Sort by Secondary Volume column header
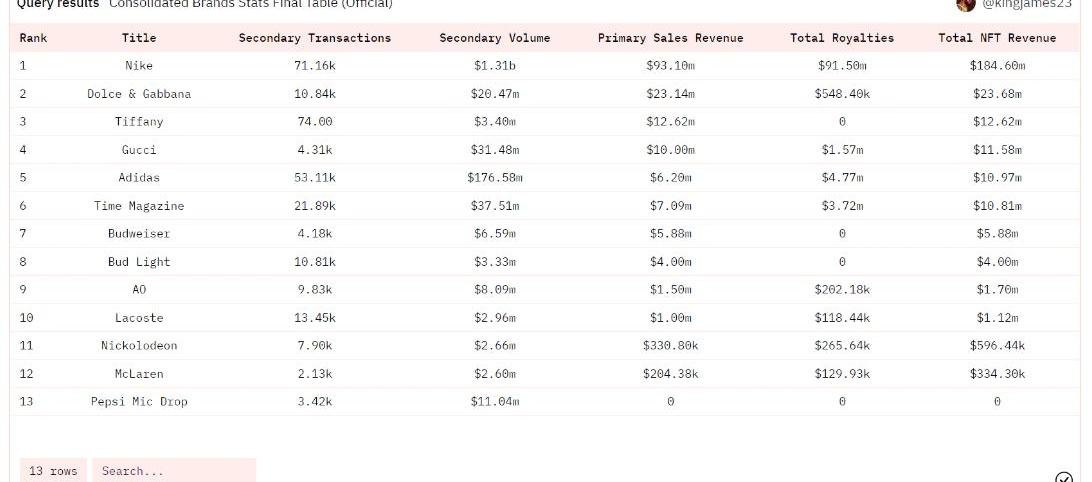 pyautogui.click(x=494, y=38)
